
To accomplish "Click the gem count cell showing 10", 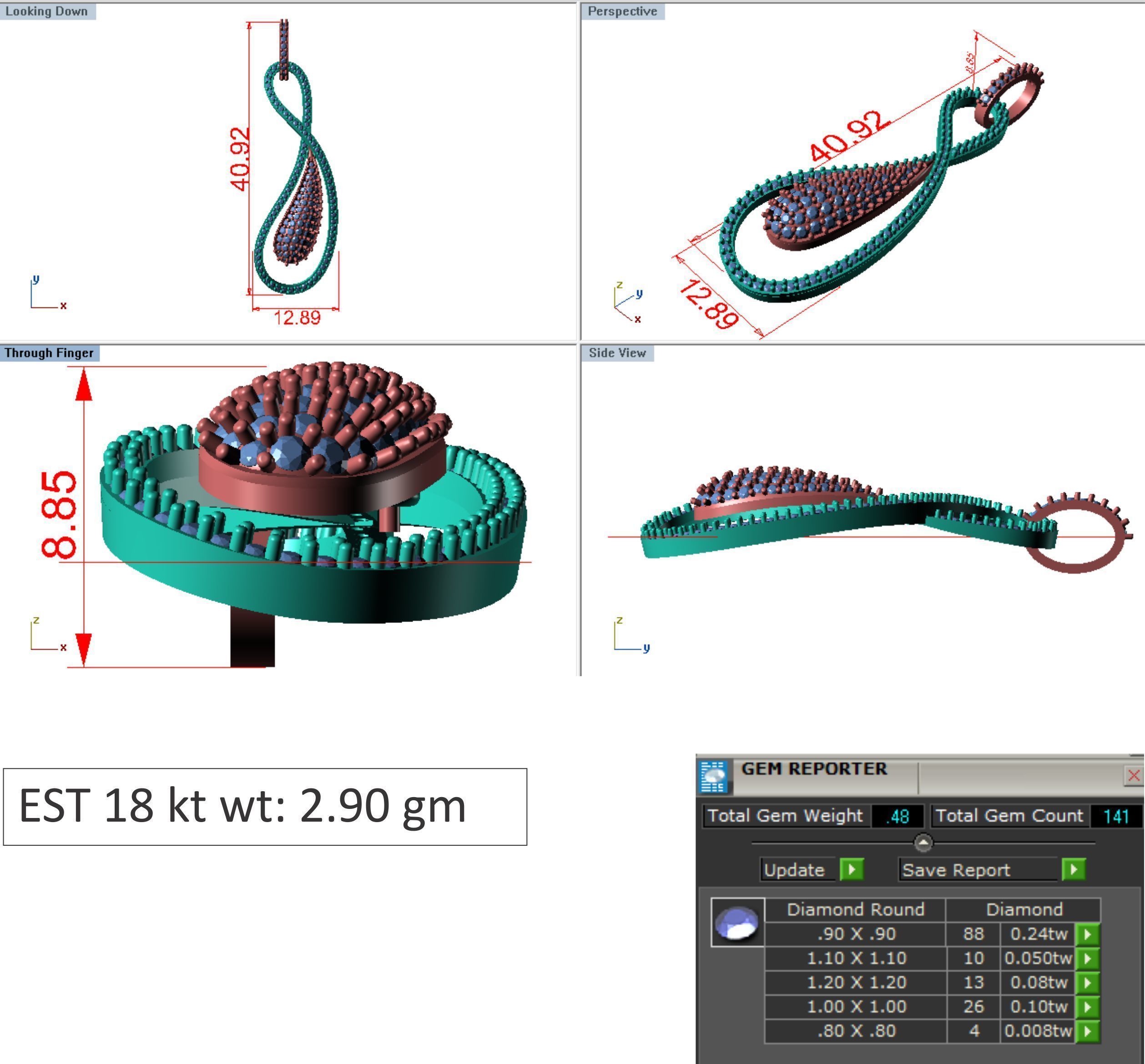I will [x=974, y=958].
